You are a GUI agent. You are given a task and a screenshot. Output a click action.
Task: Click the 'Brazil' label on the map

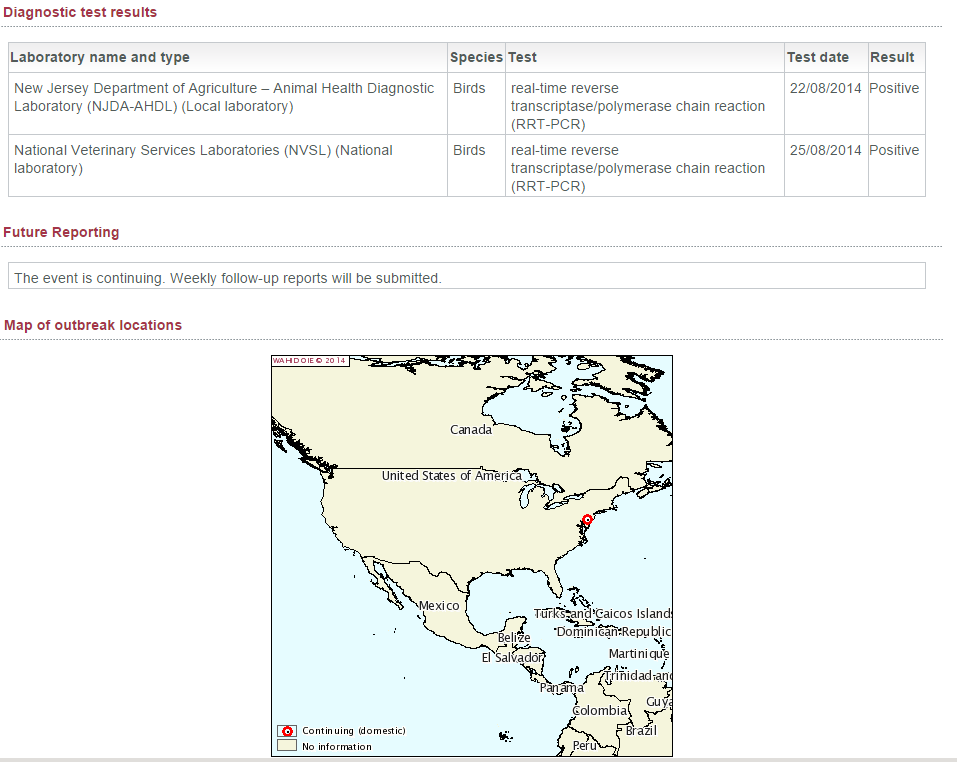pyautogui.click(x=641, y=731)
